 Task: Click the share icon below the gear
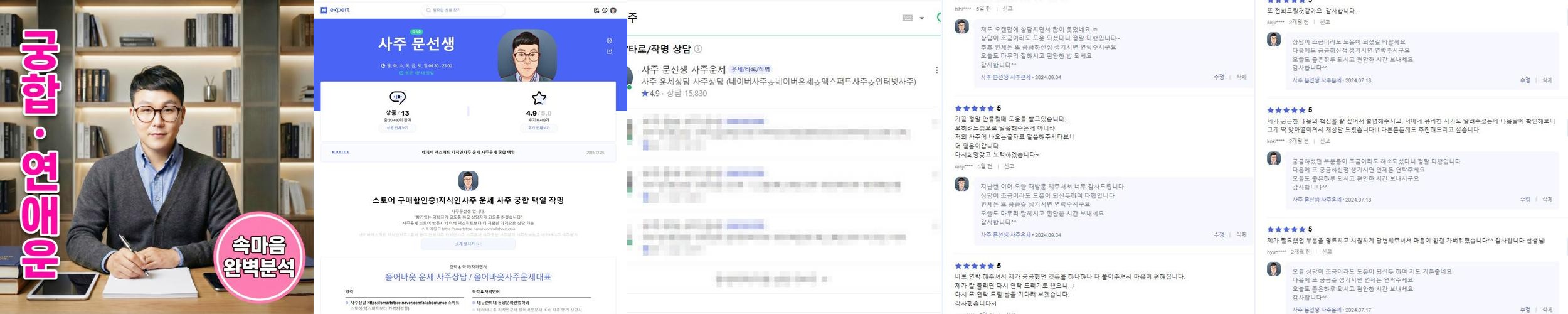pos(609,51)
